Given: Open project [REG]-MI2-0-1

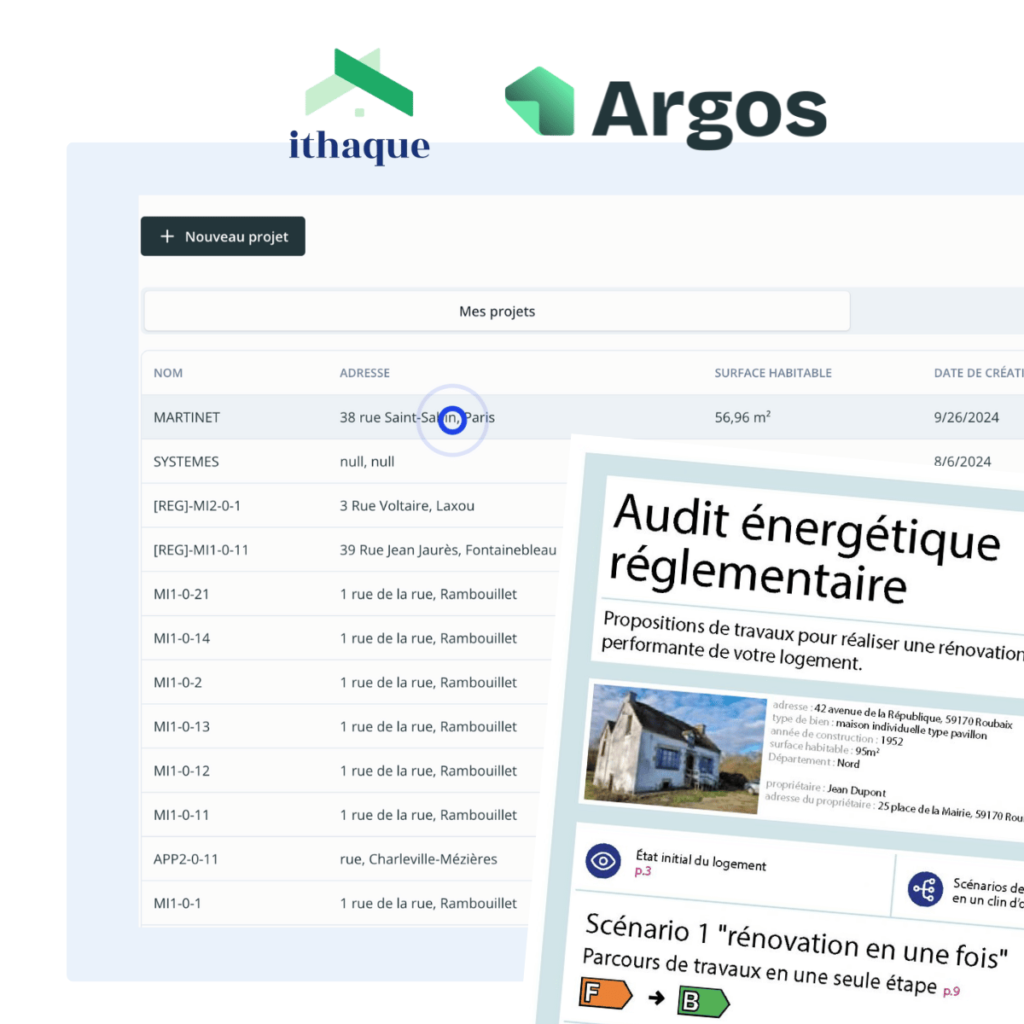Looking at the screenshot, I should point(197,506).
